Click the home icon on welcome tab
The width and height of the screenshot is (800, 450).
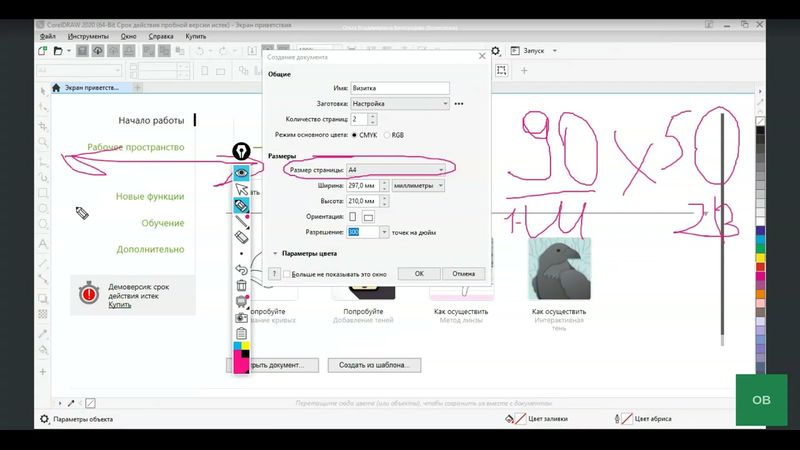pyautogui.click(x=57, y=88)
